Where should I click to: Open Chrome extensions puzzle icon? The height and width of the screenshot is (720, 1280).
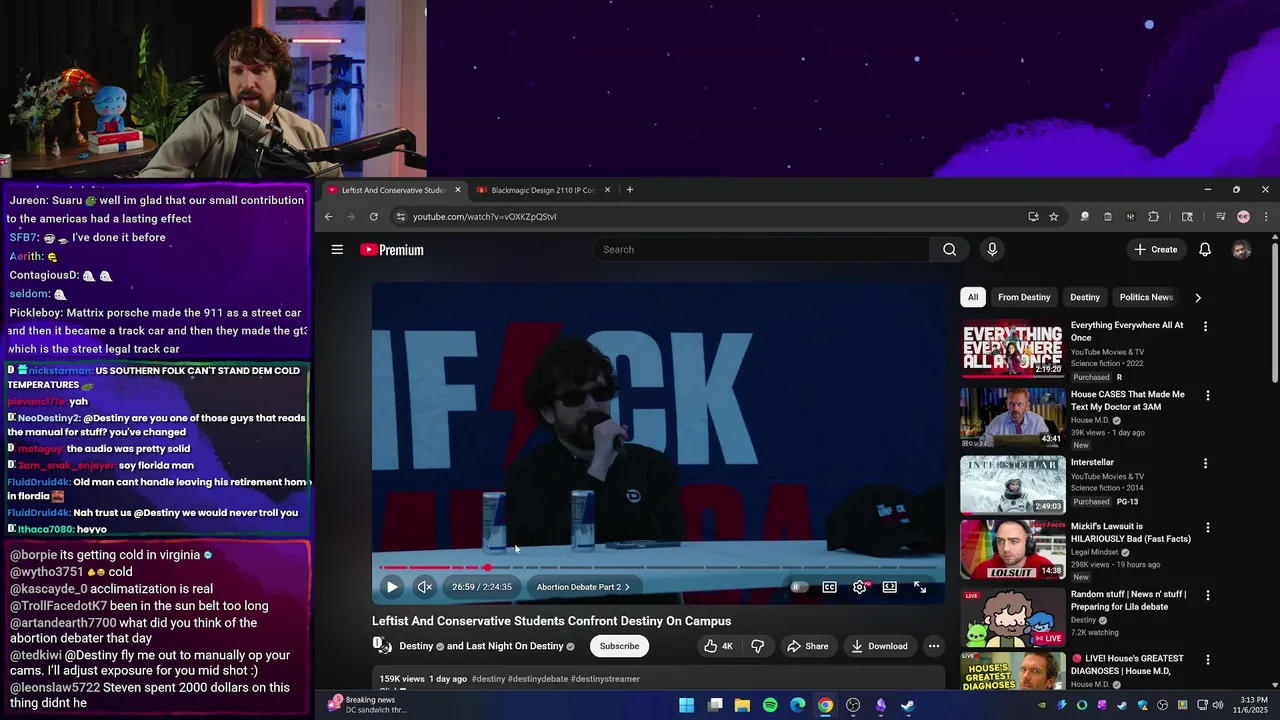tap(1153, 217)
